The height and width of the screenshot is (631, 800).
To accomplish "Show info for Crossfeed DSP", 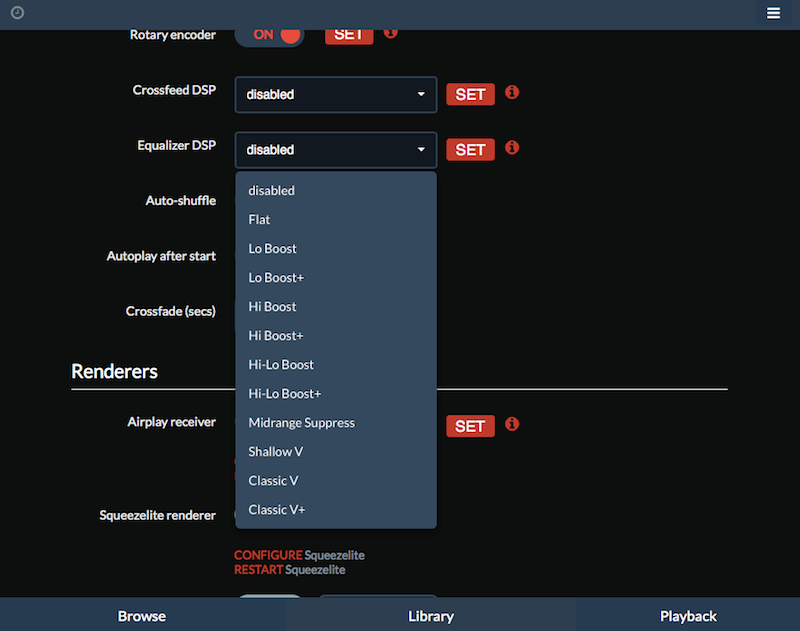I will coord(512,92).
